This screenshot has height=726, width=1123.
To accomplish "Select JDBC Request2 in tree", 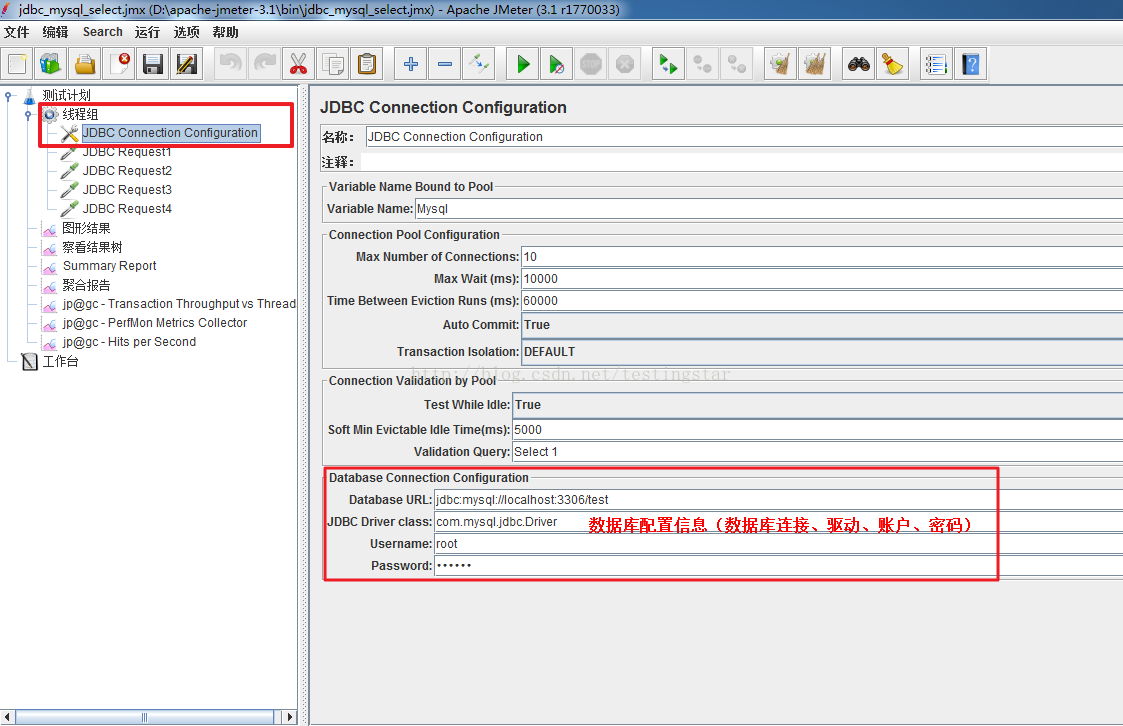I will point(127,171).
